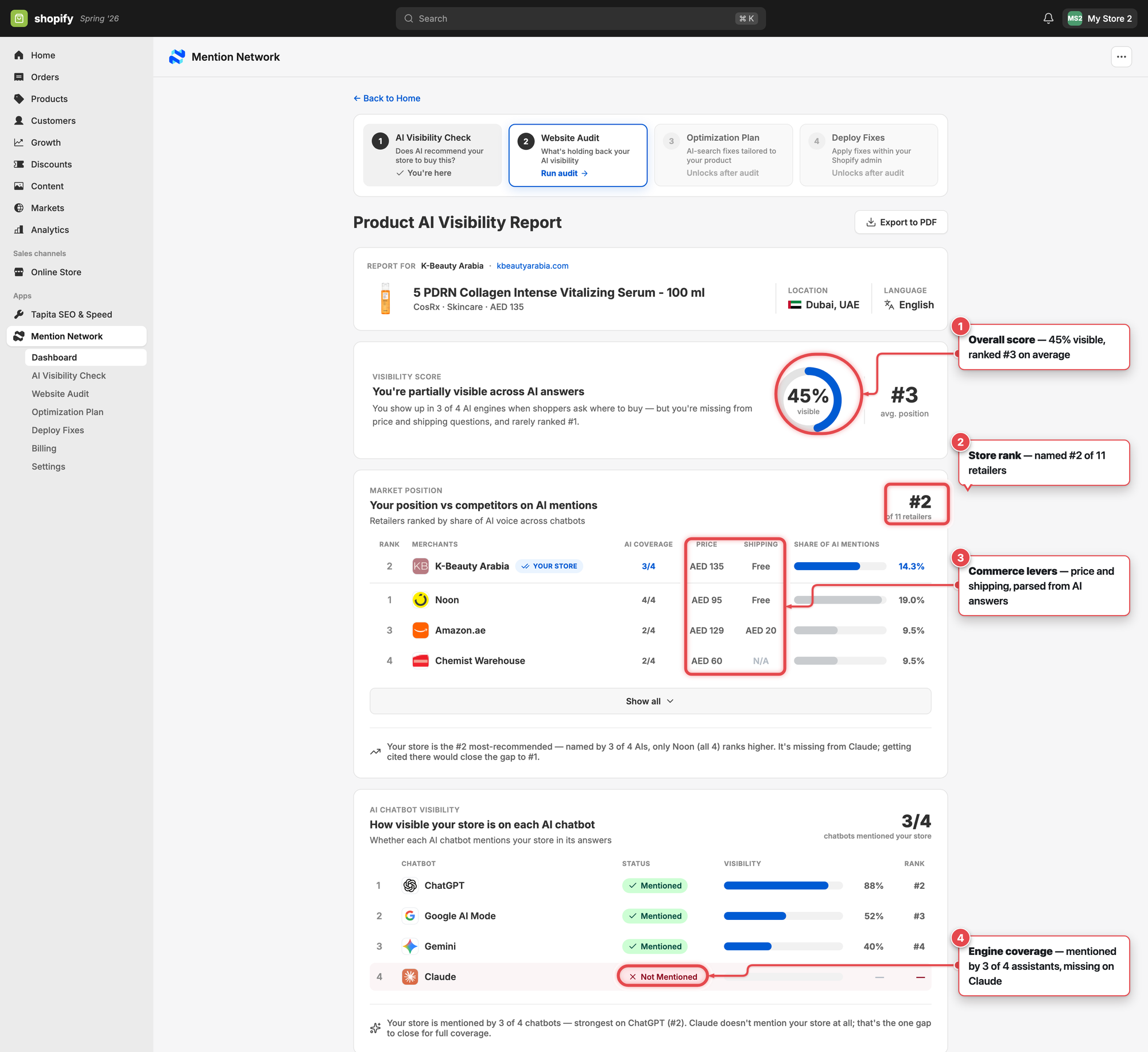Click the Mention Network header logo
The image size is (1148, 1052).
point(177,57)
